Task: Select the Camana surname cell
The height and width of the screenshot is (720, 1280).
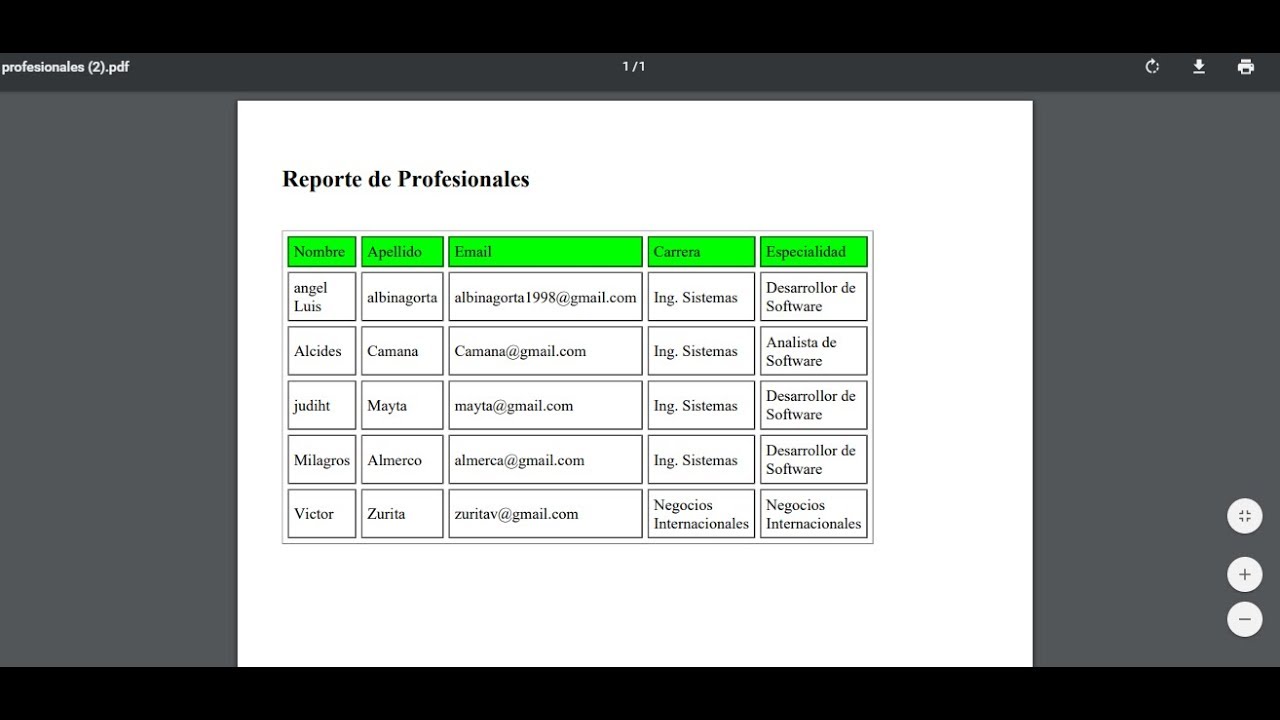Action: point(402,351)
